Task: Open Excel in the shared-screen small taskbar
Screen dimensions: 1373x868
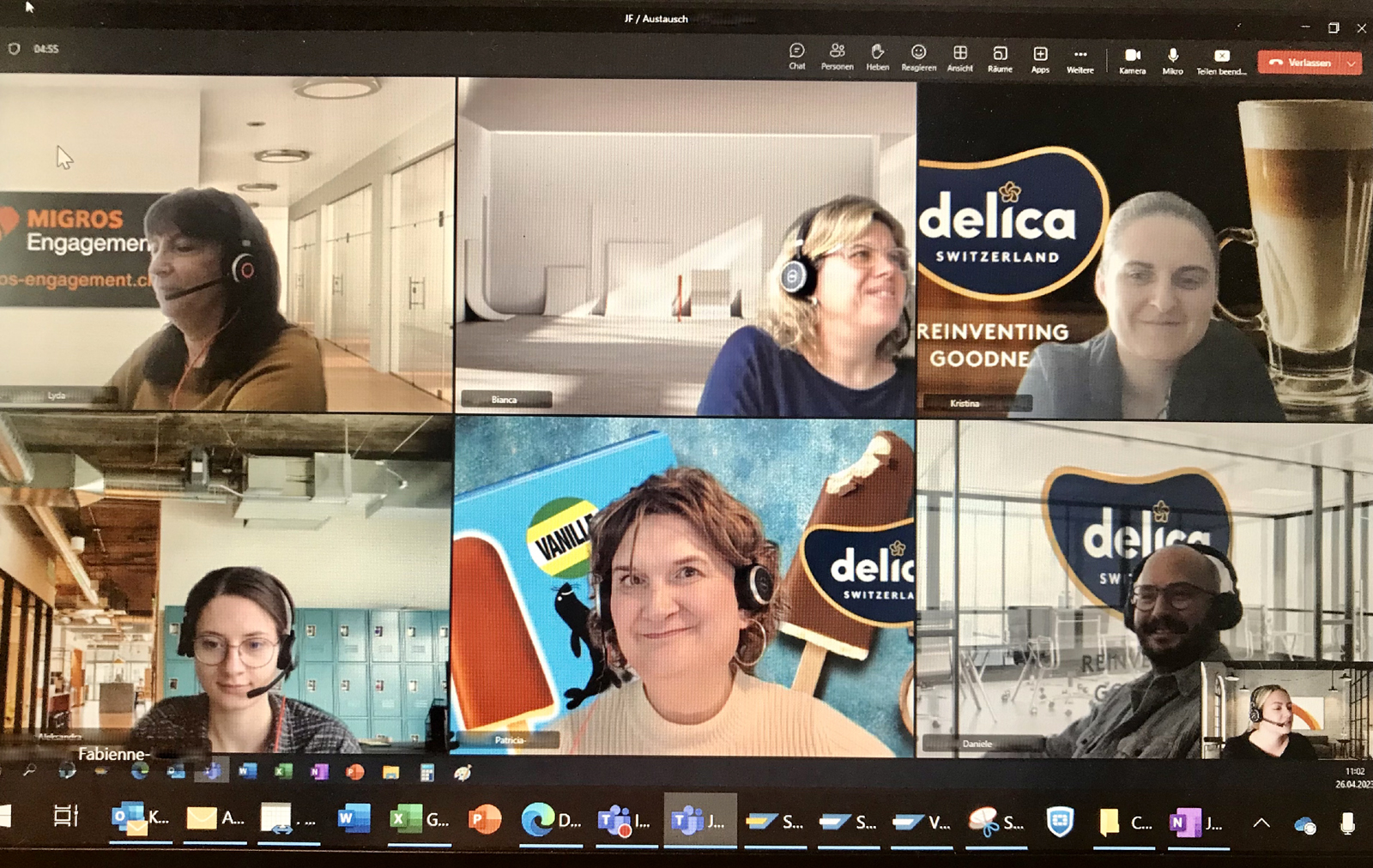Action: coord(282,771)
